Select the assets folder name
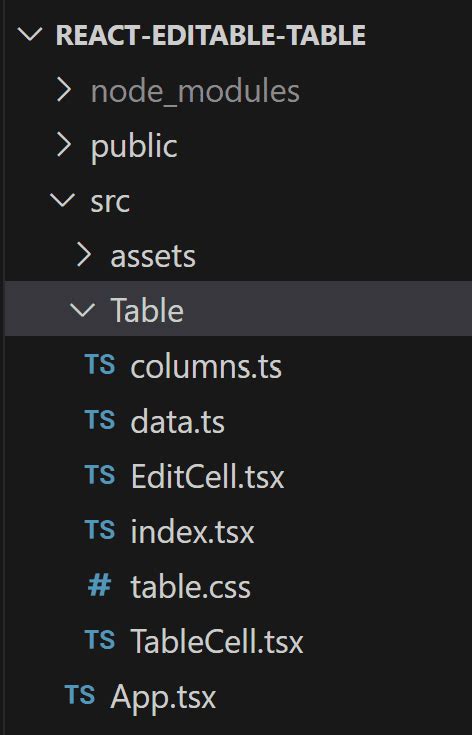 153,257
